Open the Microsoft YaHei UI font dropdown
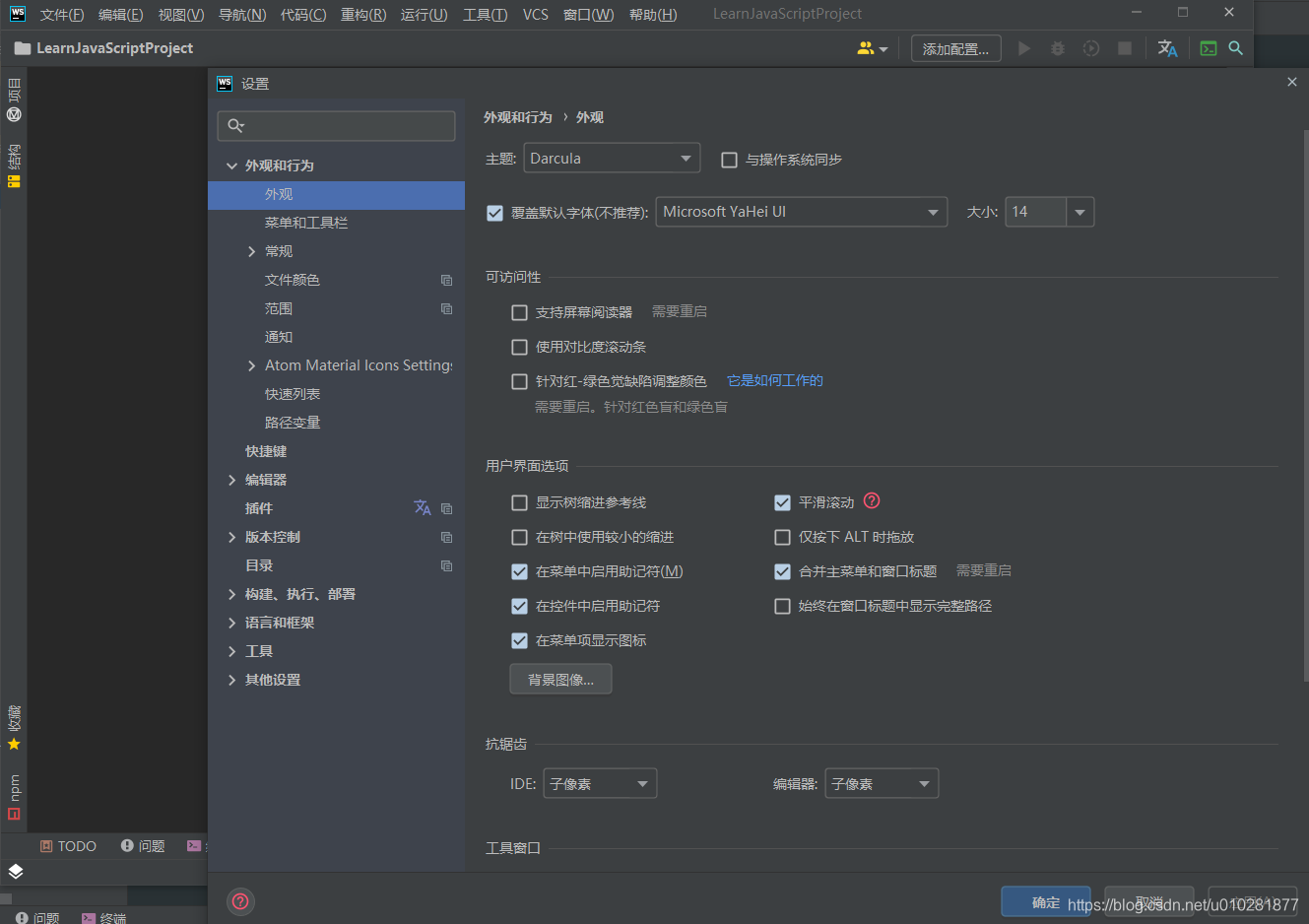1309x924 pixels. [x=802, y=212]
